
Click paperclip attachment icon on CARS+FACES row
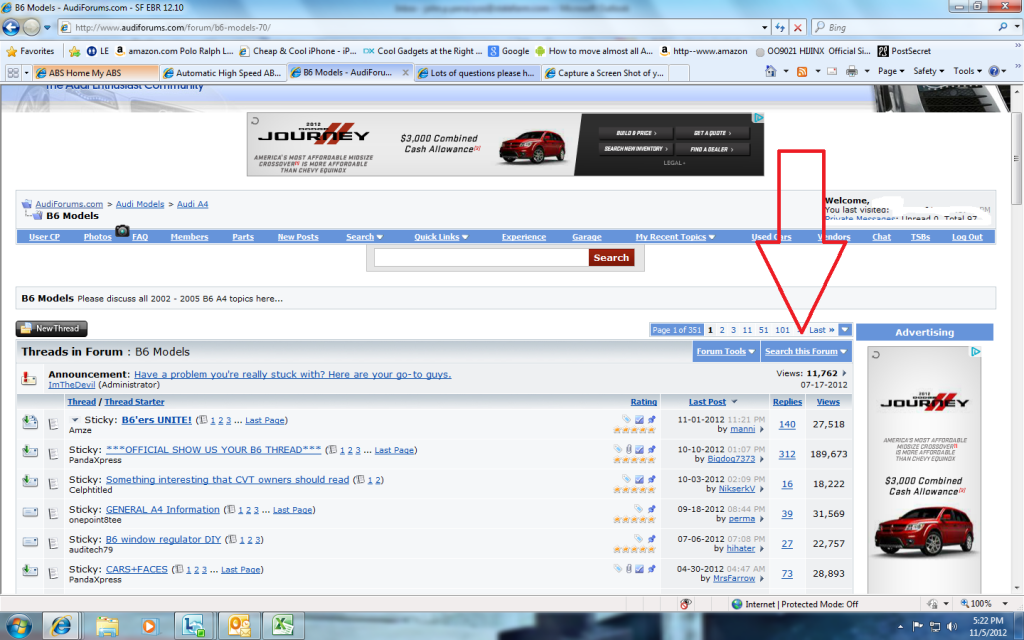point(629,569)
